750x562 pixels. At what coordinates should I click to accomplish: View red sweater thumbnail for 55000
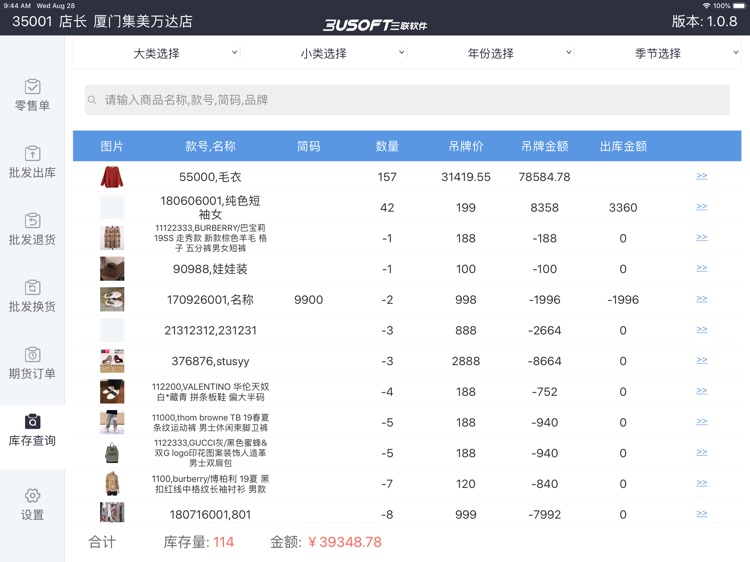(x=112, y=176)
